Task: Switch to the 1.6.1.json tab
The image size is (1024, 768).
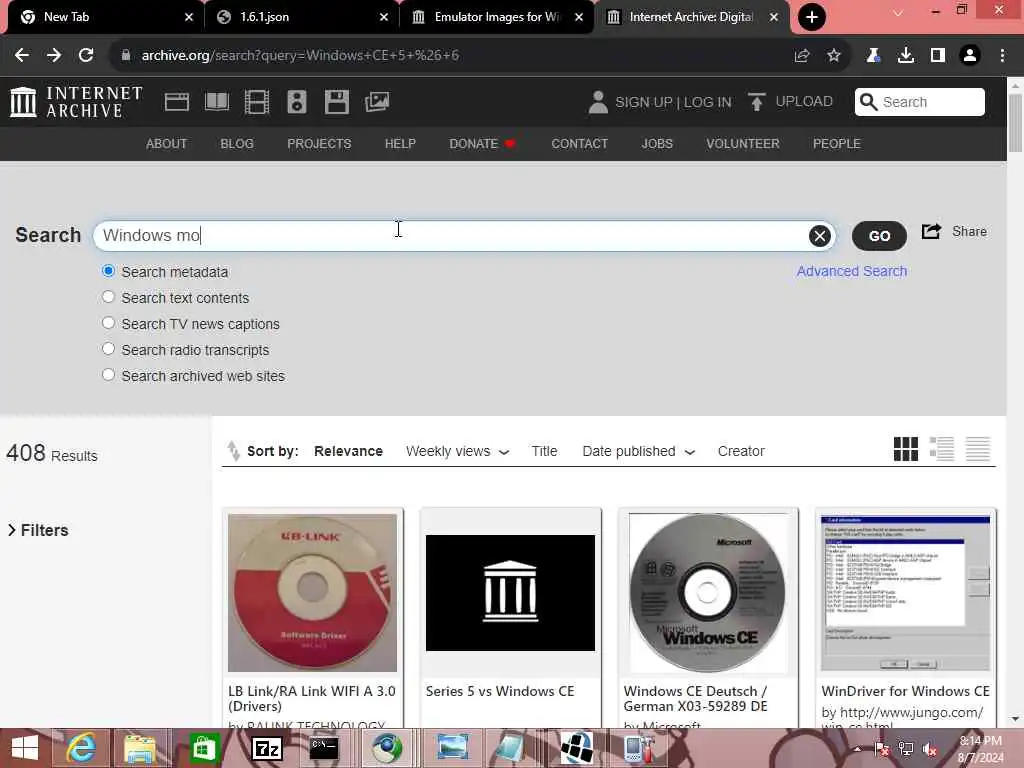Action: (x=301, y=17)
